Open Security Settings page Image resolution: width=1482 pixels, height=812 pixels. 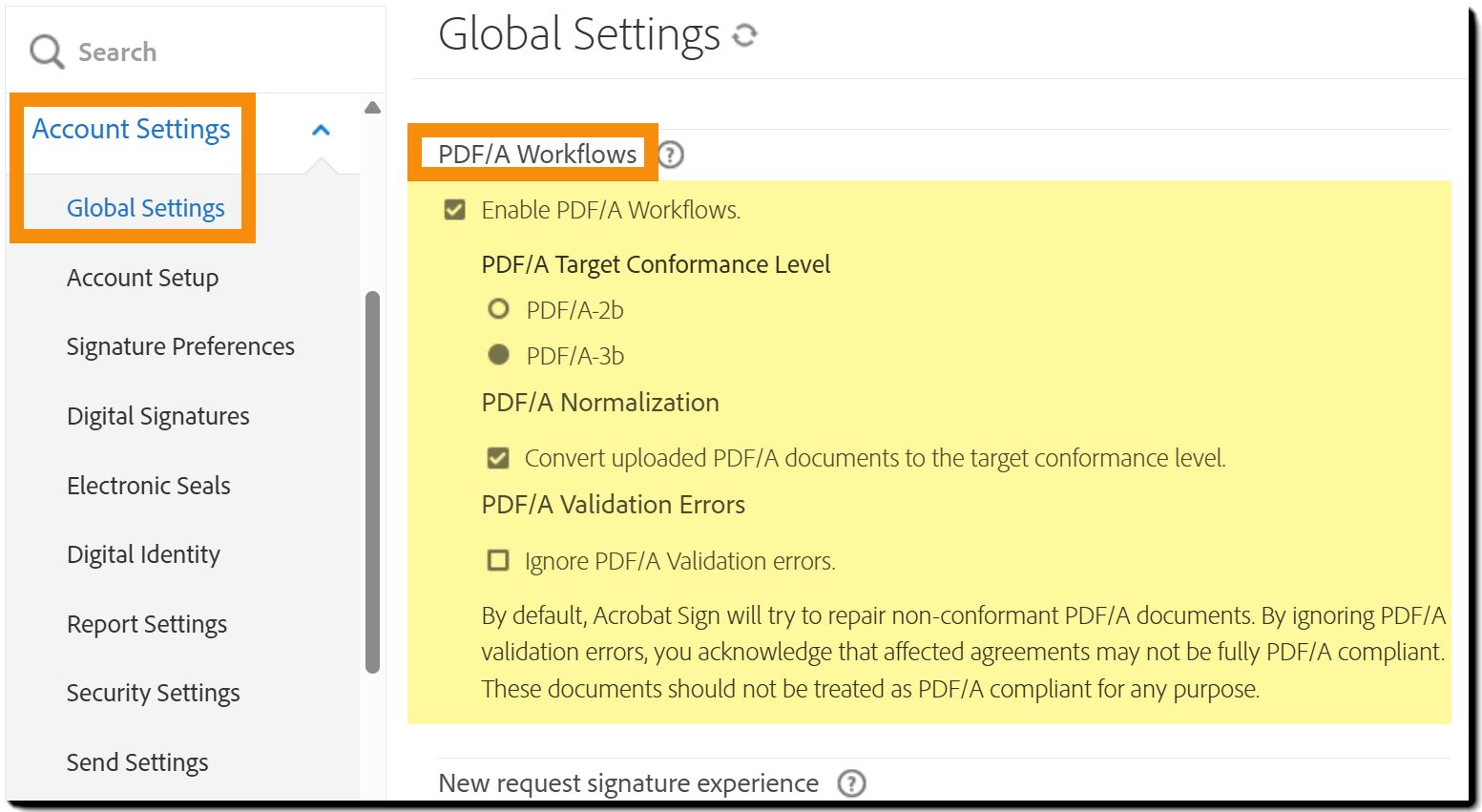click(153, 693)
